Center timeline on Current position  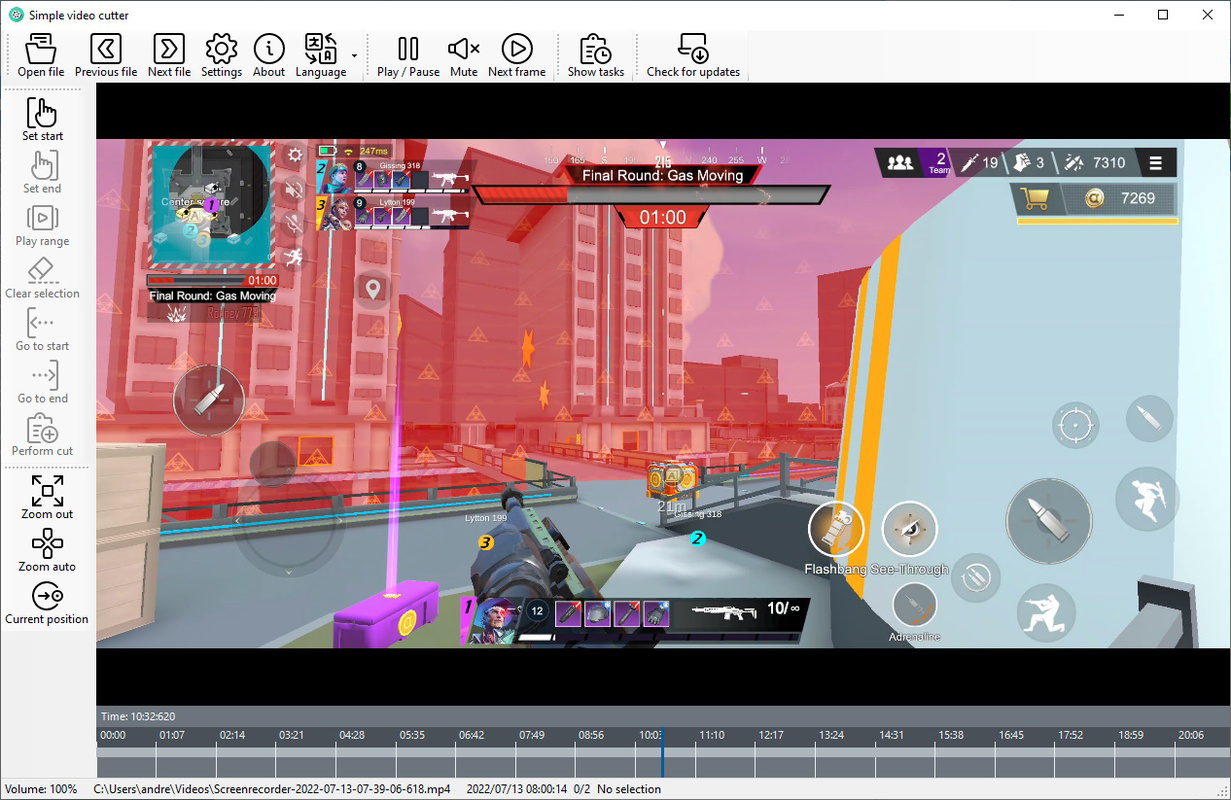click(x=47, y=603)
